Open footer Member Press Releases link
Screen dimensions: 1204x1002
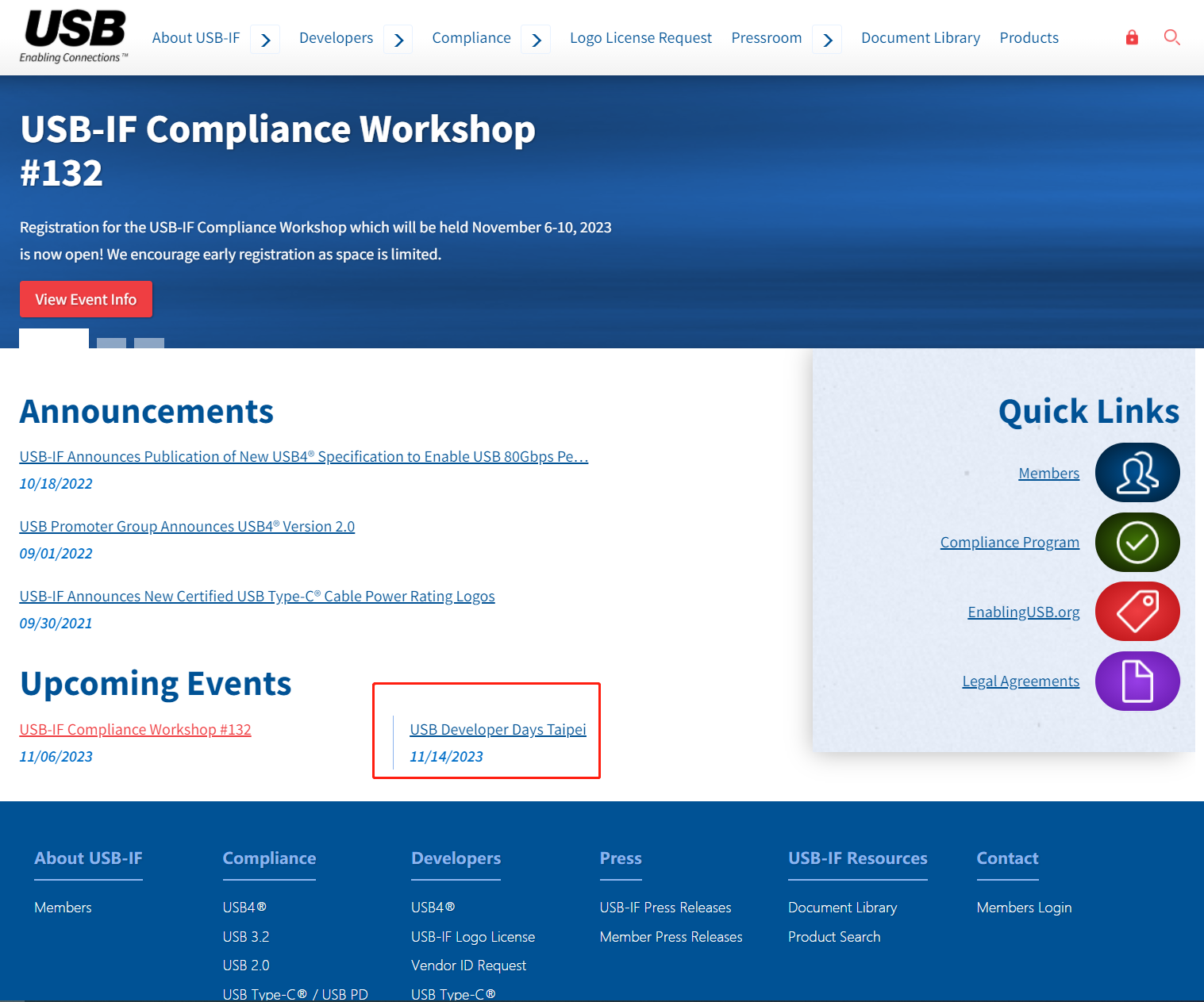671,937
